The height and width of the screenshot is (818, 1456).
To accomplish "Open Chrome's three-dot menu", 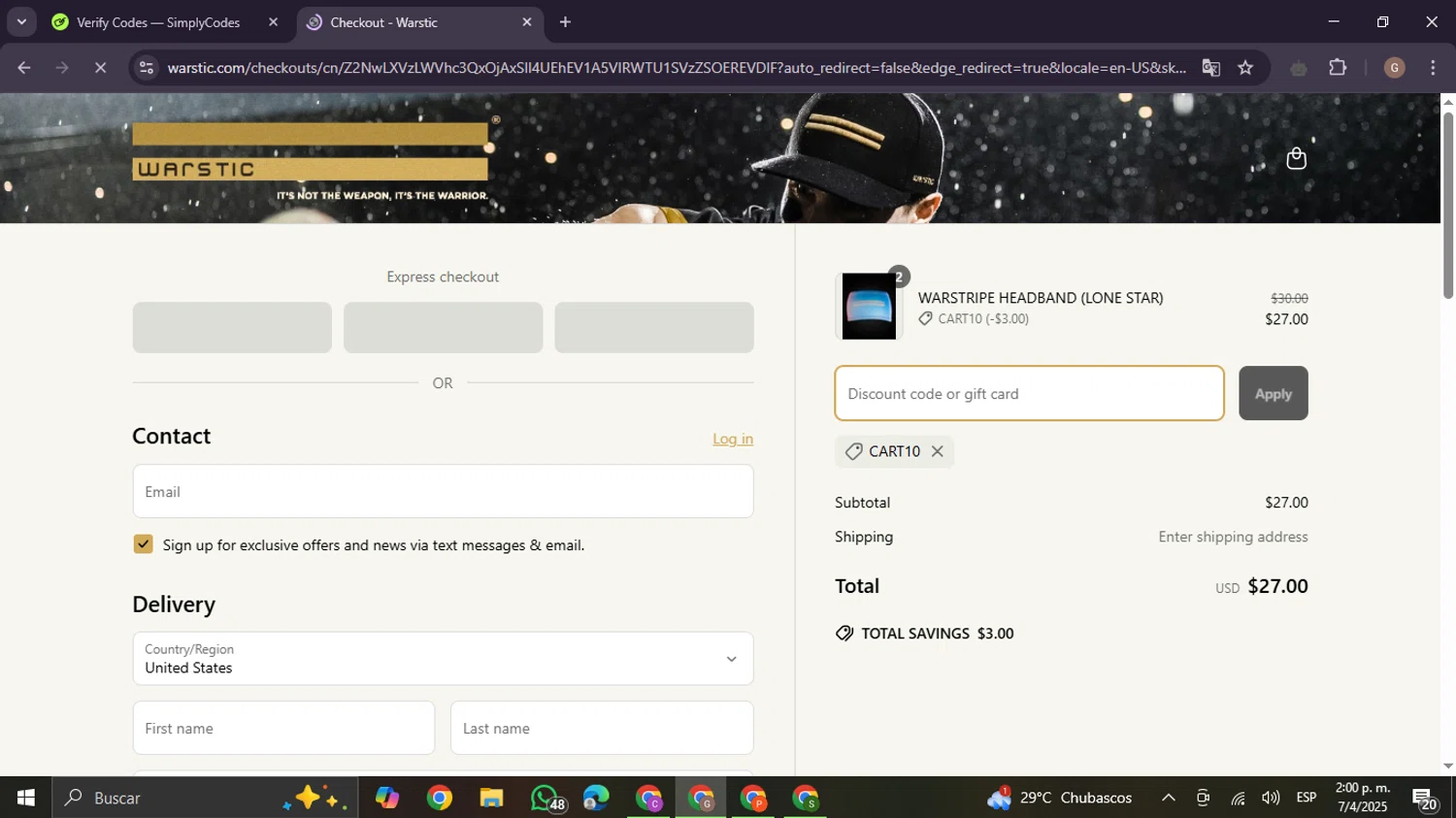I will (x=1433, y=68).
